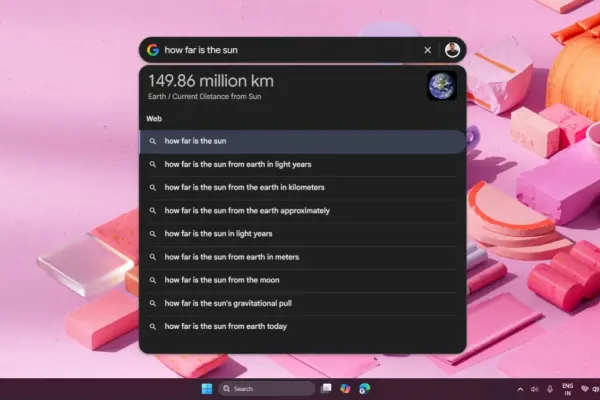
Task: Select 'how far is the sun from the moon'
Action: (302, 280)
